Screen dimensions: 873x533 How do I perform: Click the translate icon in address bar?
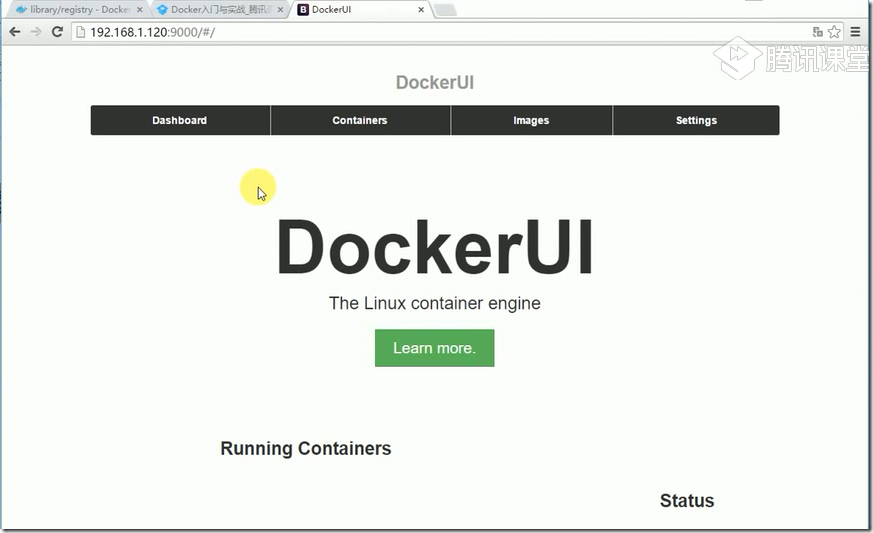click(x=817, y=32)
